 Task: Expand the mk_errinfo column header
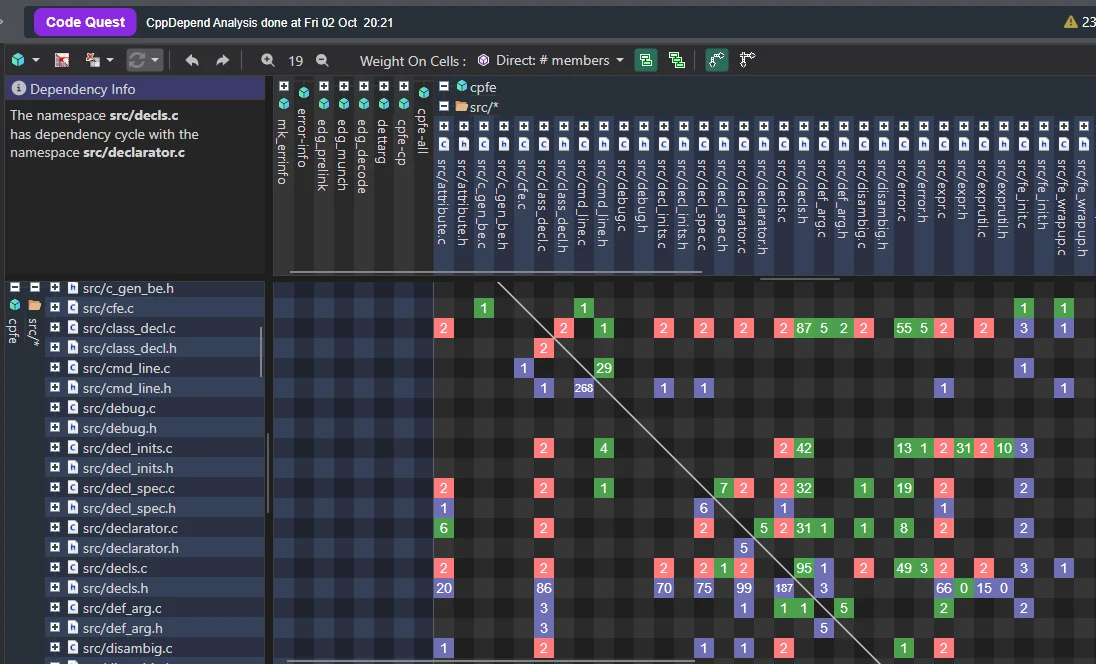coord(284,86)
